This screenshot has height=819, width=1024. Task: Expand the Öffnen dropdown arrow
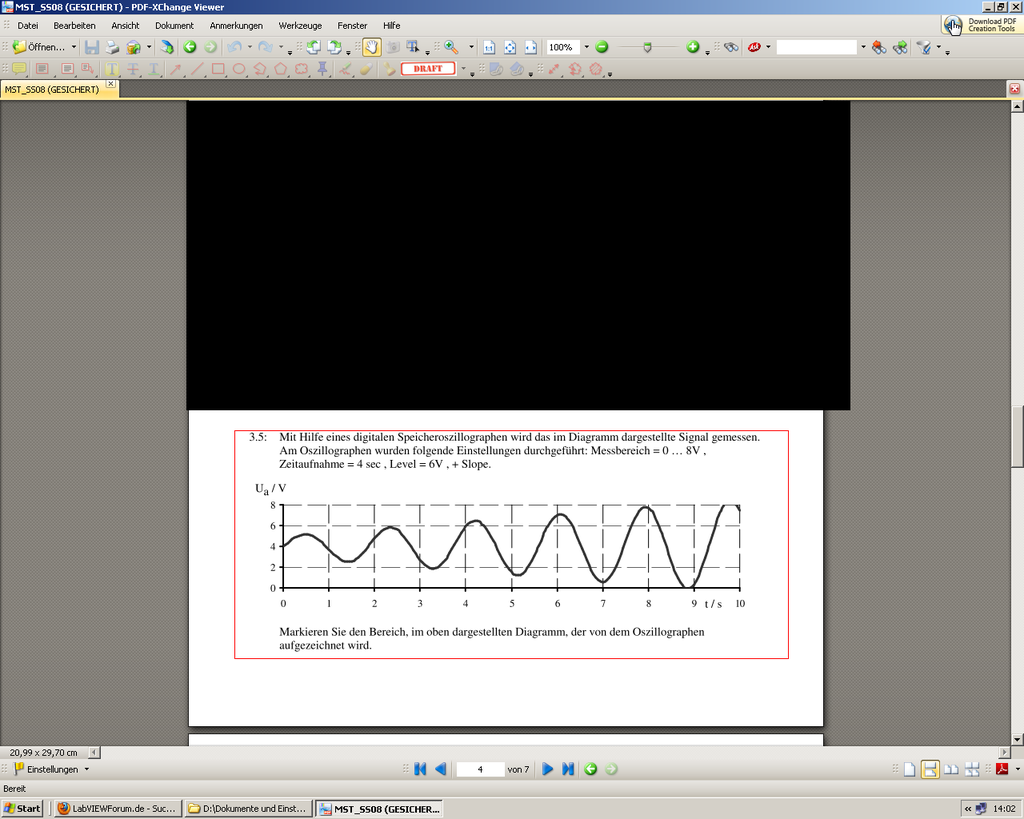[x=74, y=47]
